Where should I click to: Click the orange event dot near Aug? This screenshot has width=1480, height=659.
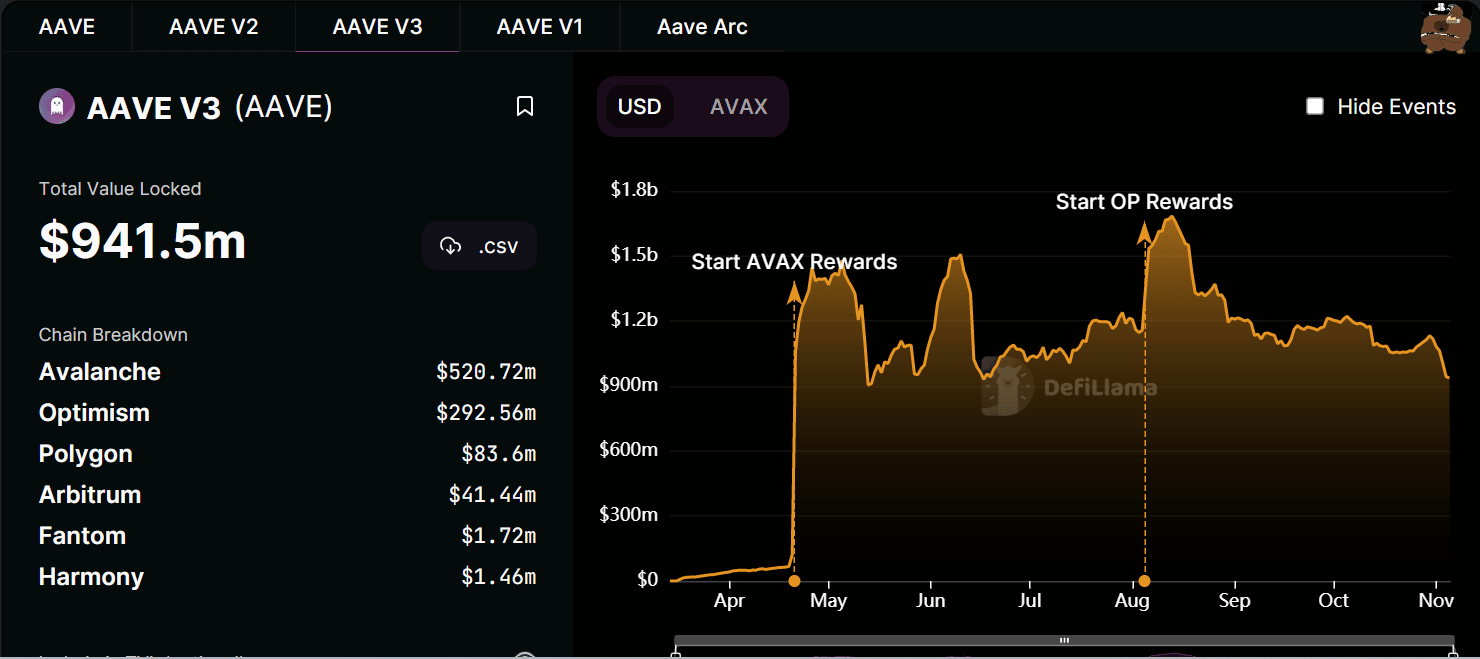coord(1145,581)
